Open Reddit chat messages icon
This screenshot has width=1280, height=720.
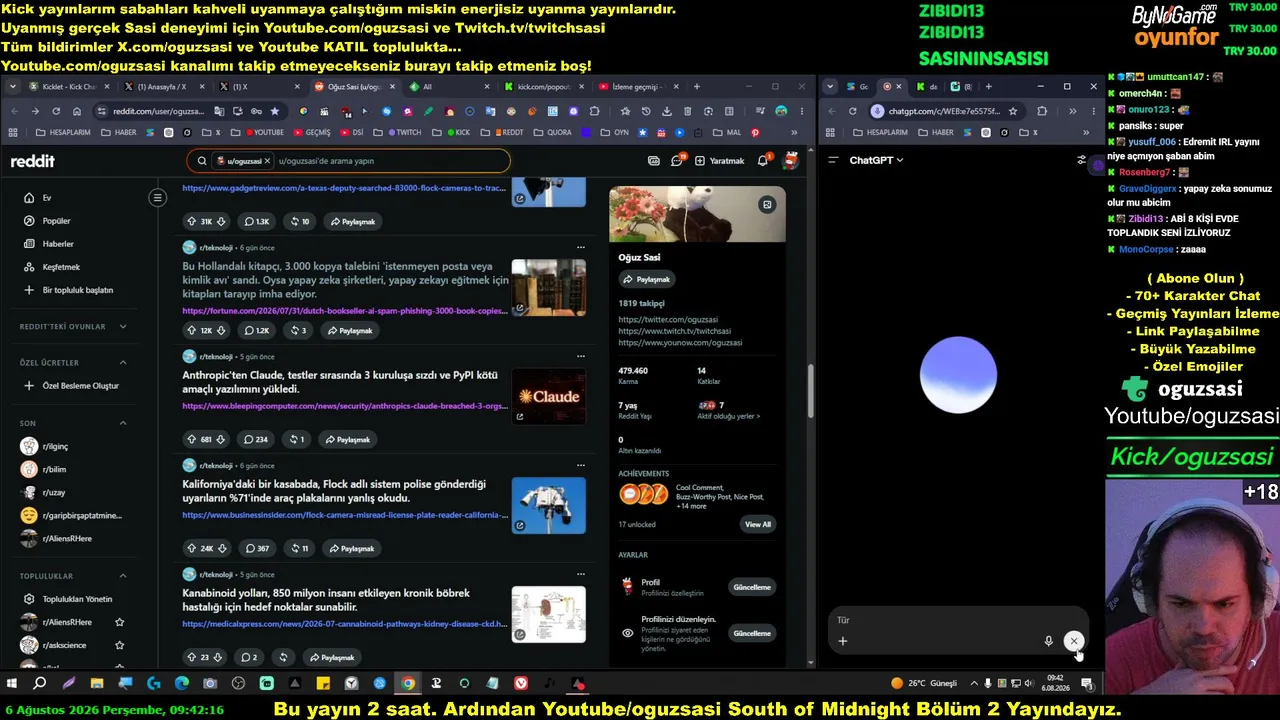[677, 161]
